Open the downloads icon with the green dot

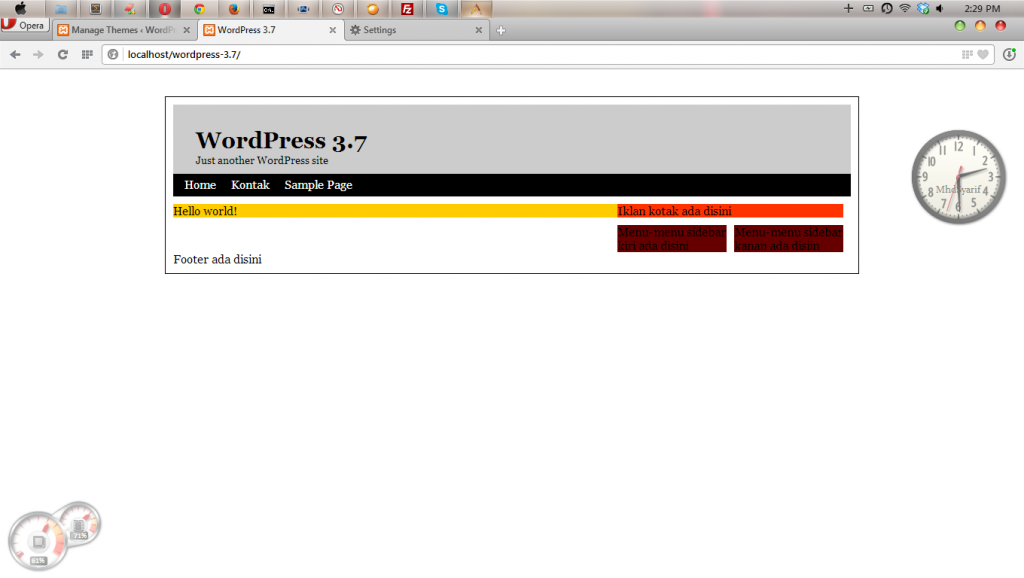[1010, 55]
